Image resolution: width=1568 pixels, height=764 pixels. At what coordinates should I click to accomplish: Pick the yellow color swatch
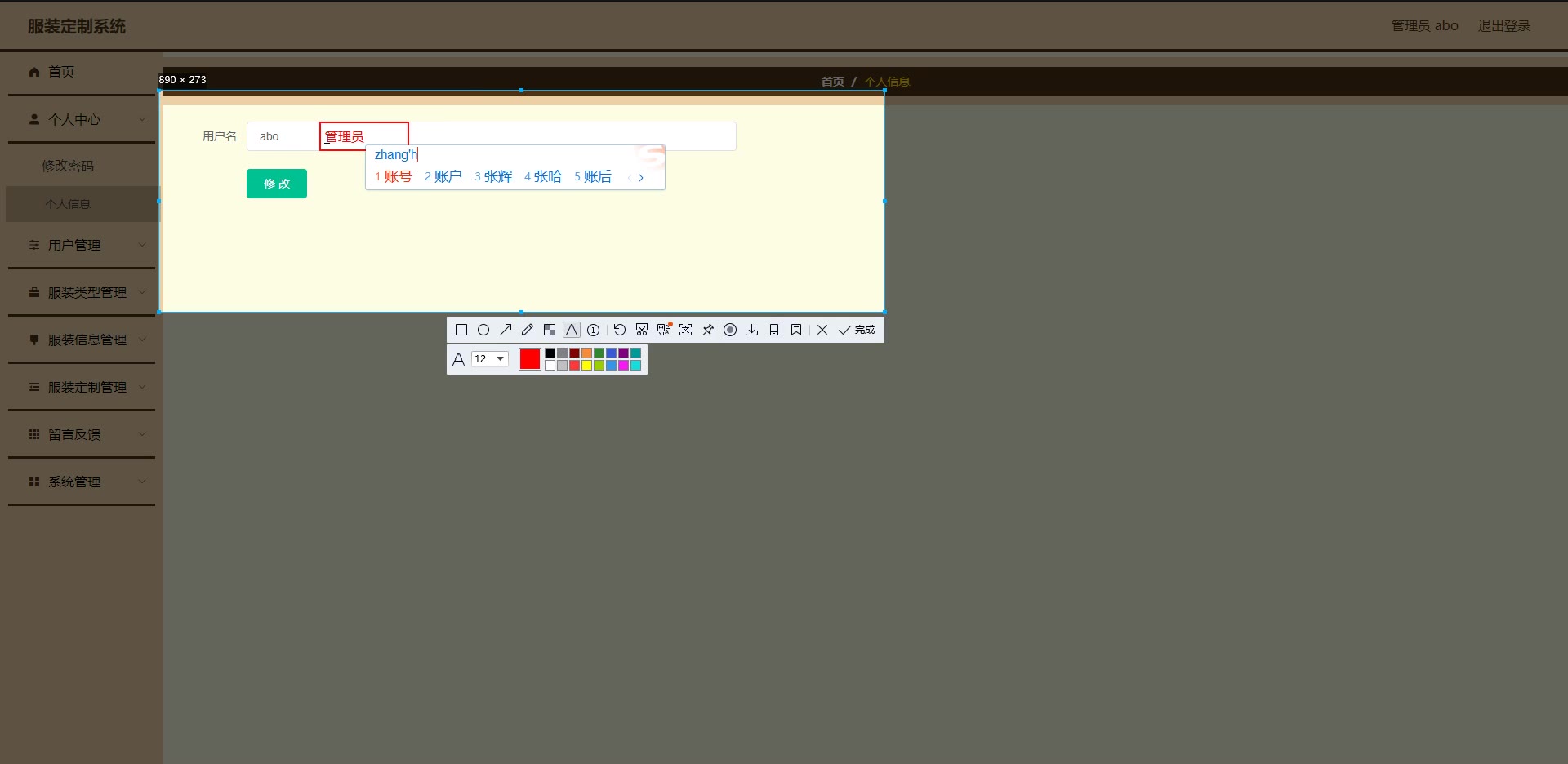(x=587, y=366)
